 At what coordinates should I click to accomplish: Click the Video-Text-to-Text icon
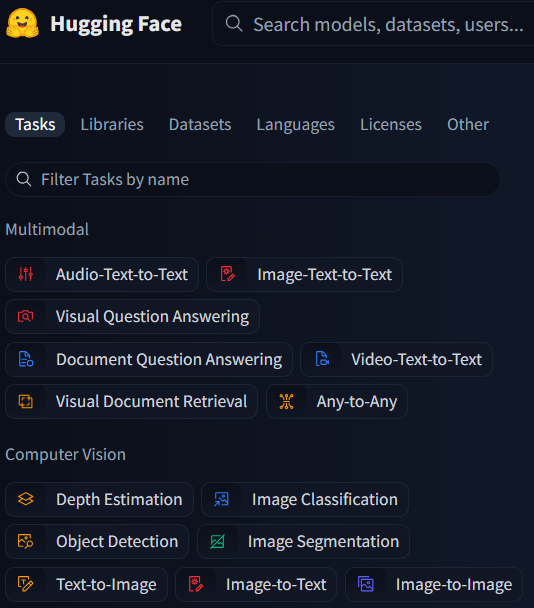click(322, 359)
